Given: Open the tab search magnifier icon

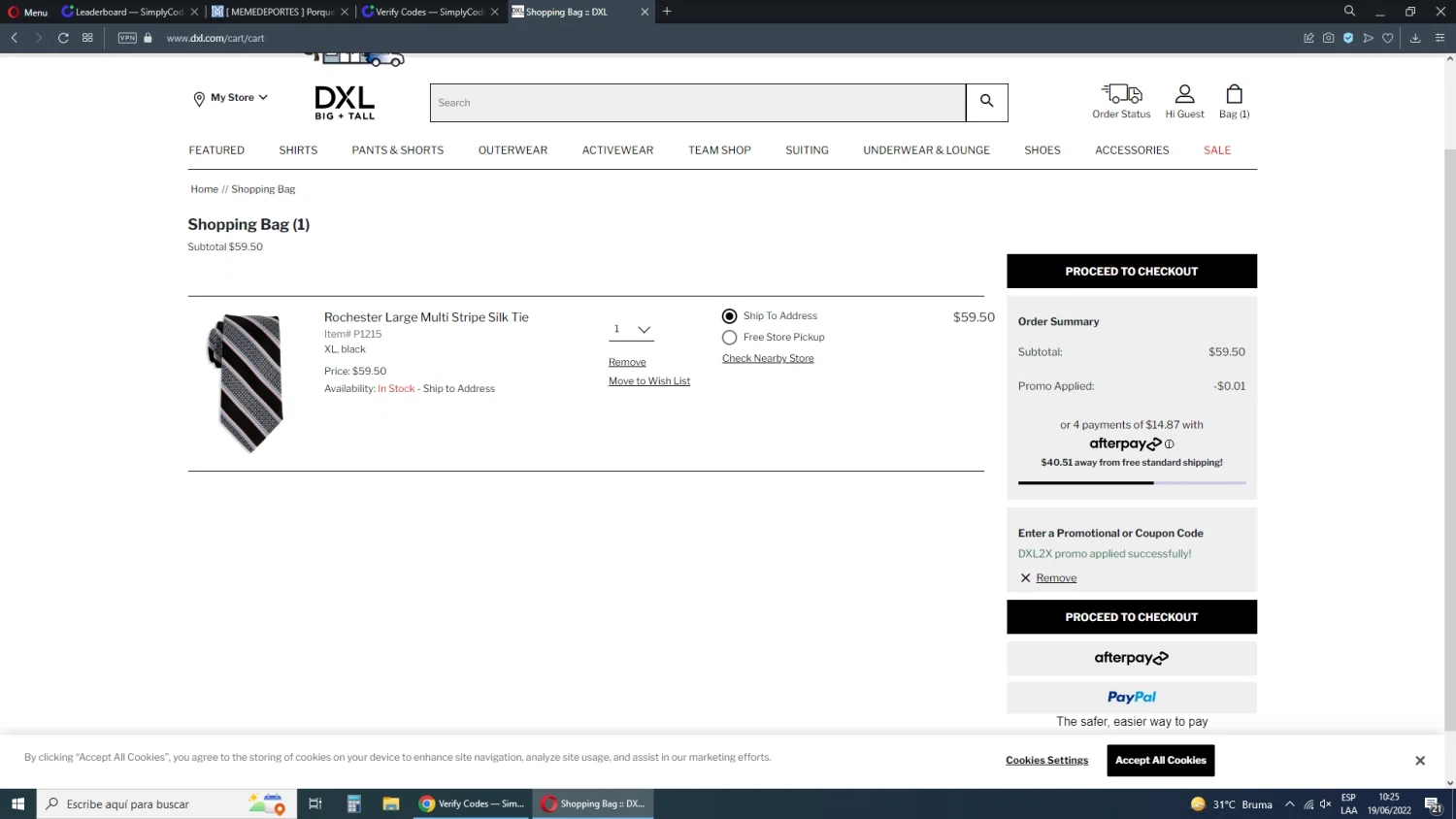Looking at the screenshot, I should (1349, 11).
